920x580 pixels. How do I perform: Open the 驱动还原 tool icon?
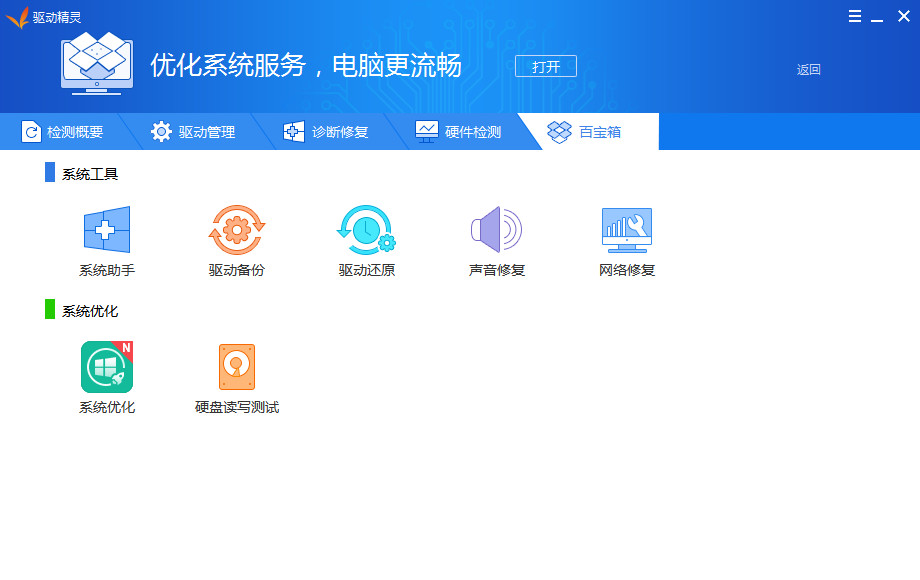tap(366, 229)
